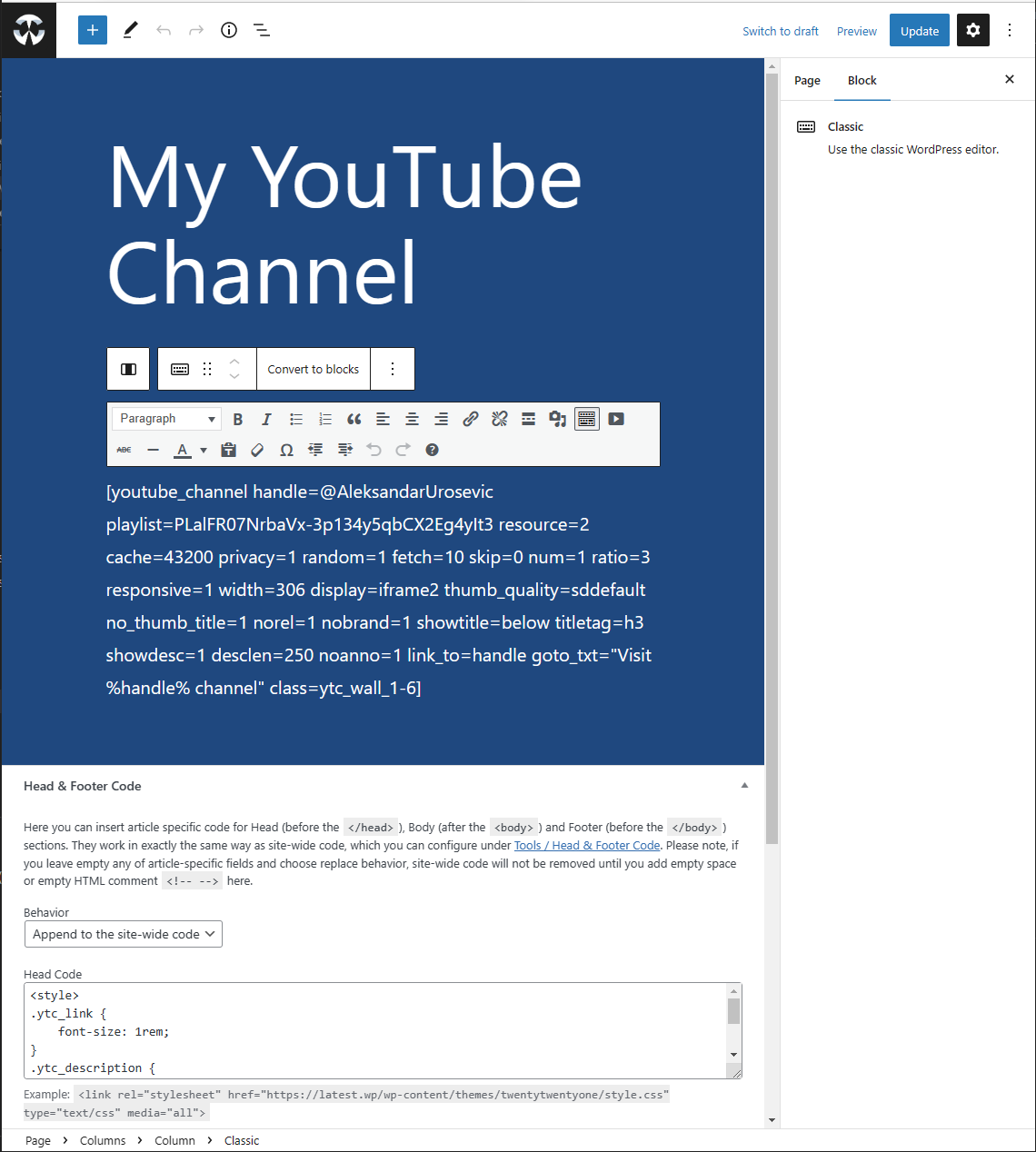Close the settings sidebar
Viewport: 1036px width, 1152px height.
1010,80
